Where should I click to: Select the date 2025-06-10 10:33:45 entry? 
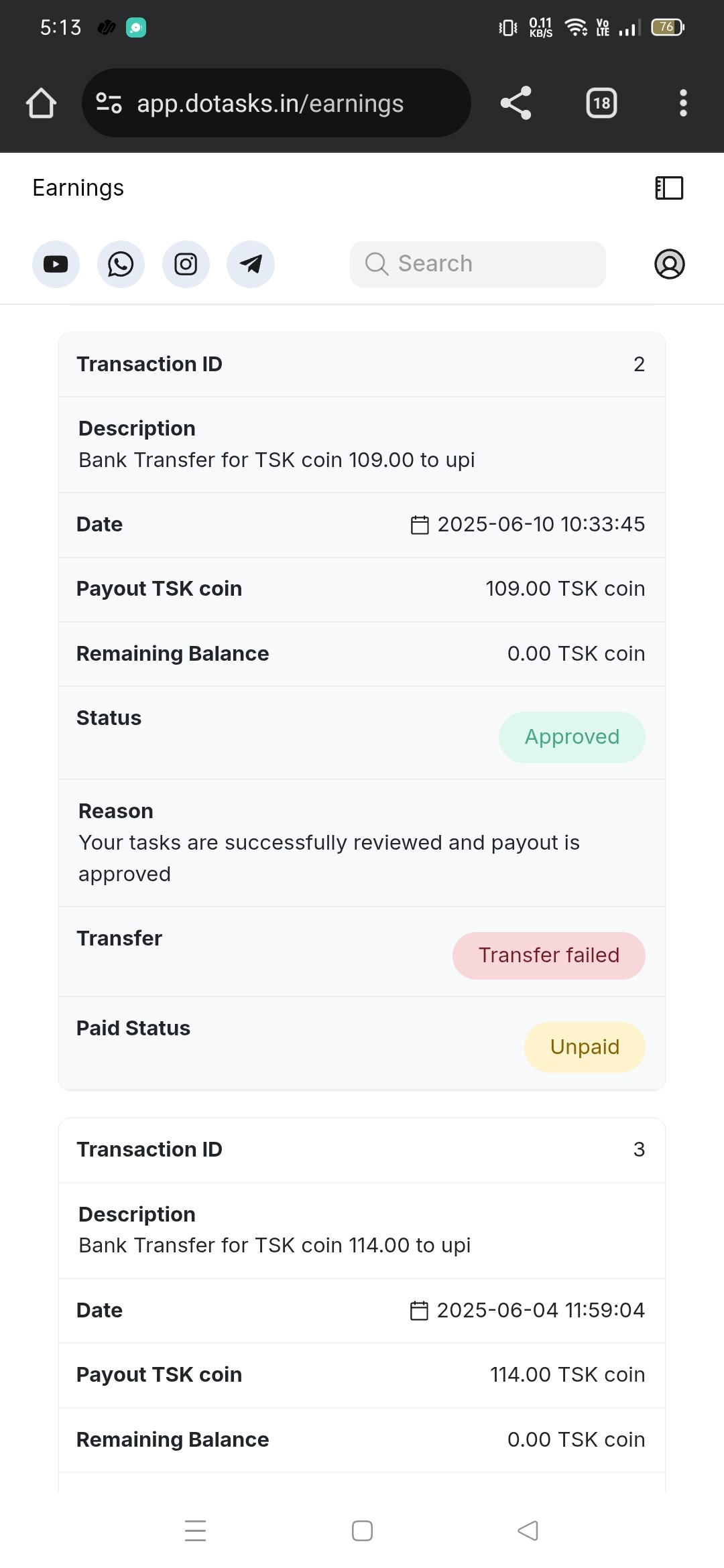[x=528, y=525]
